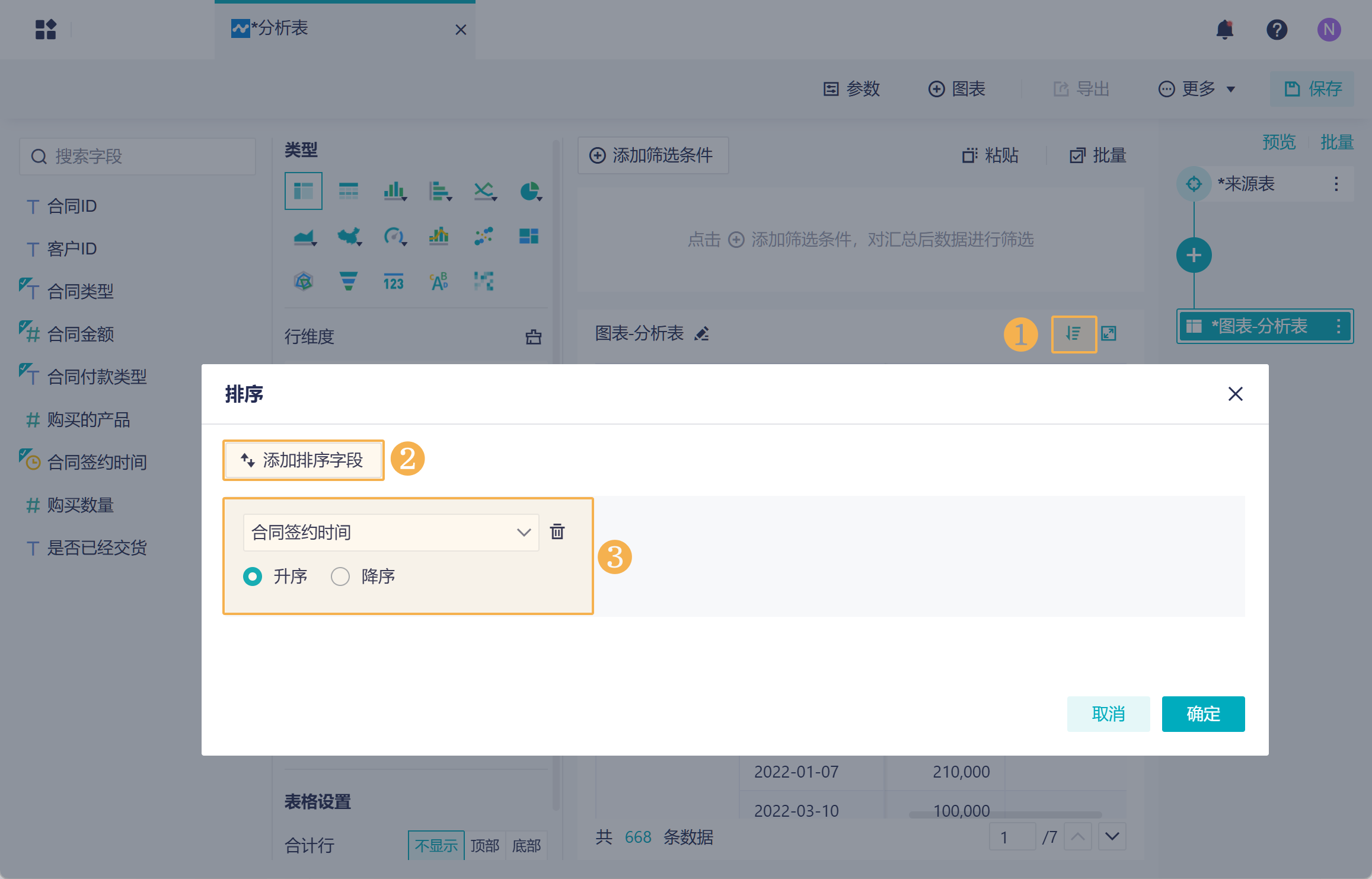
Task: Click 预览 link in right panel
Action: 1278,142
